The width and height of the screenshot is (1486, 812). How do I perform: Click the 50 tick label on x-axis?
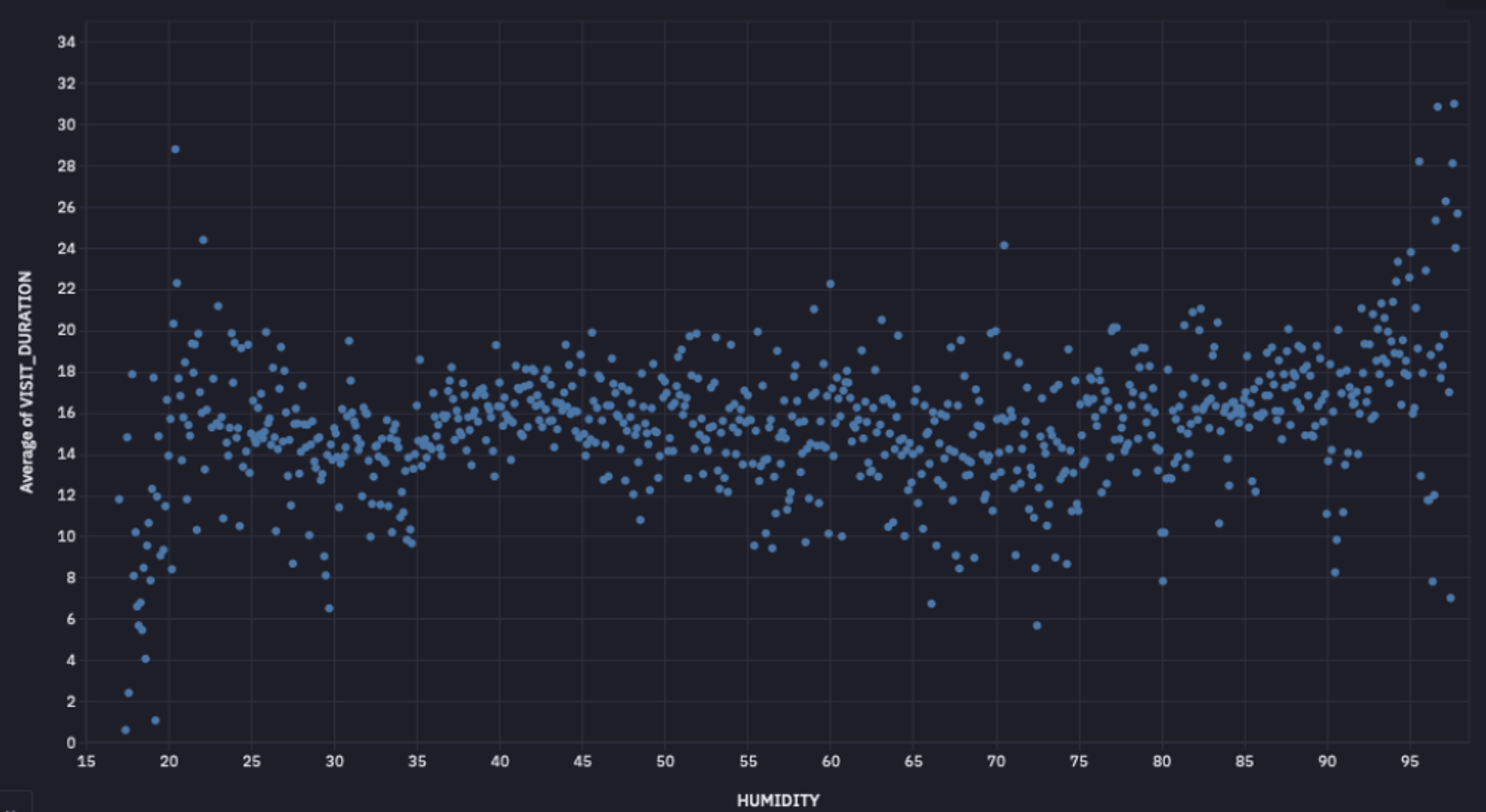pyautogui.click(x=665, y=761)
